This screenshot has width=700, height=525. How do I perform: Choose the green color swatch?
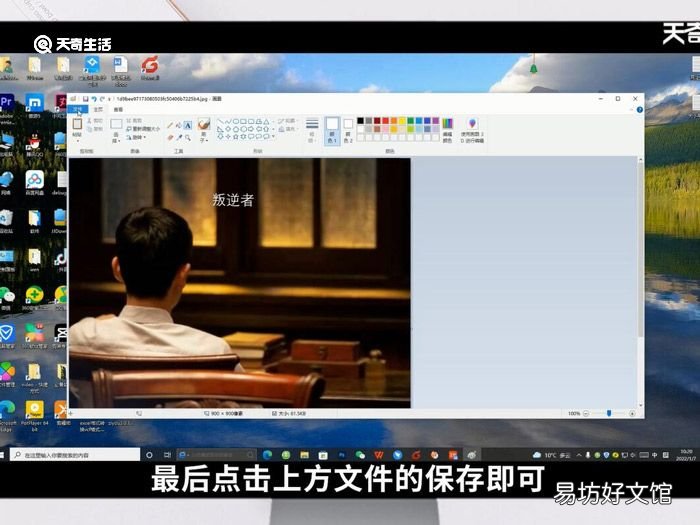coord(410,121)
